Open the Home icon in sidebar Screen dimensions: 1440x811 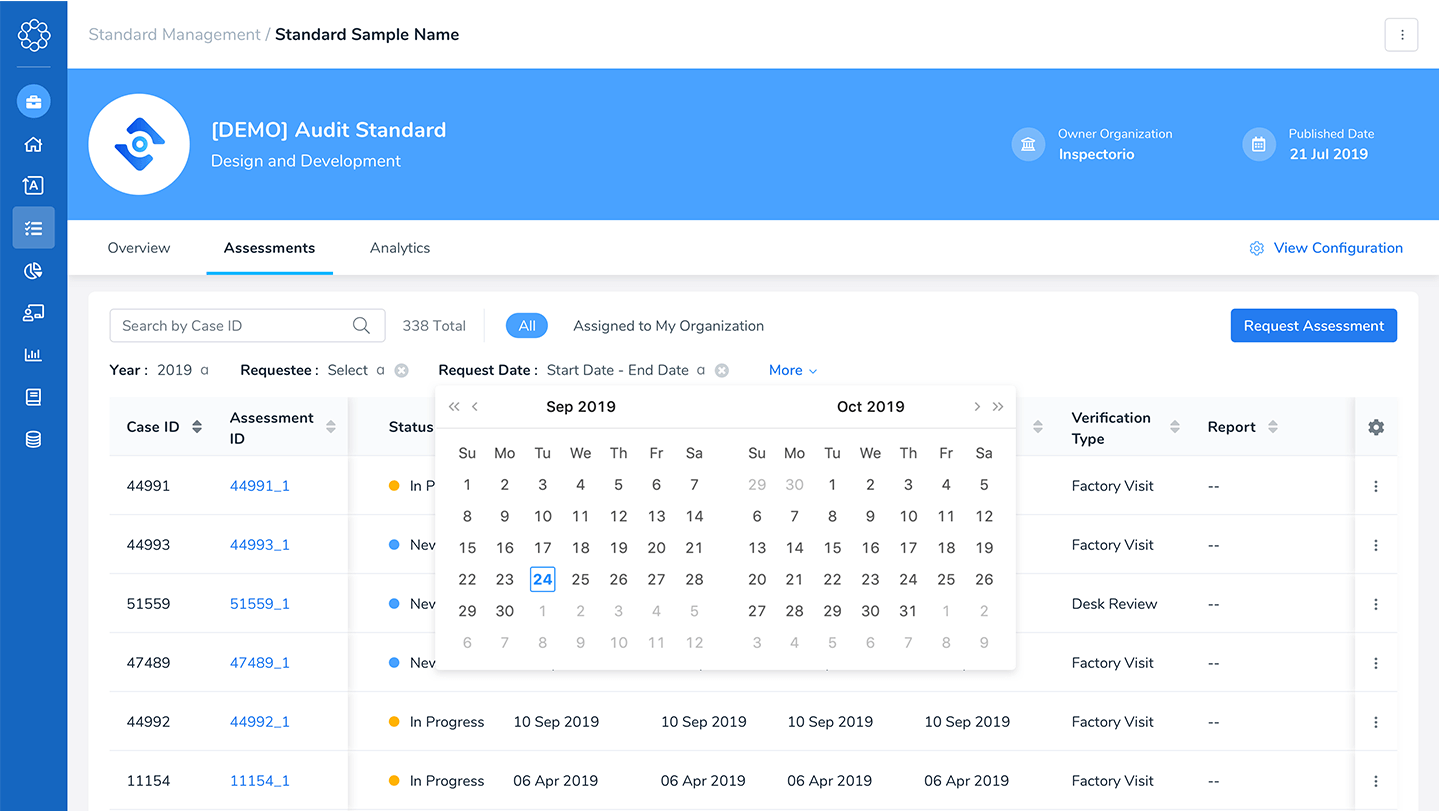point(33,144)
